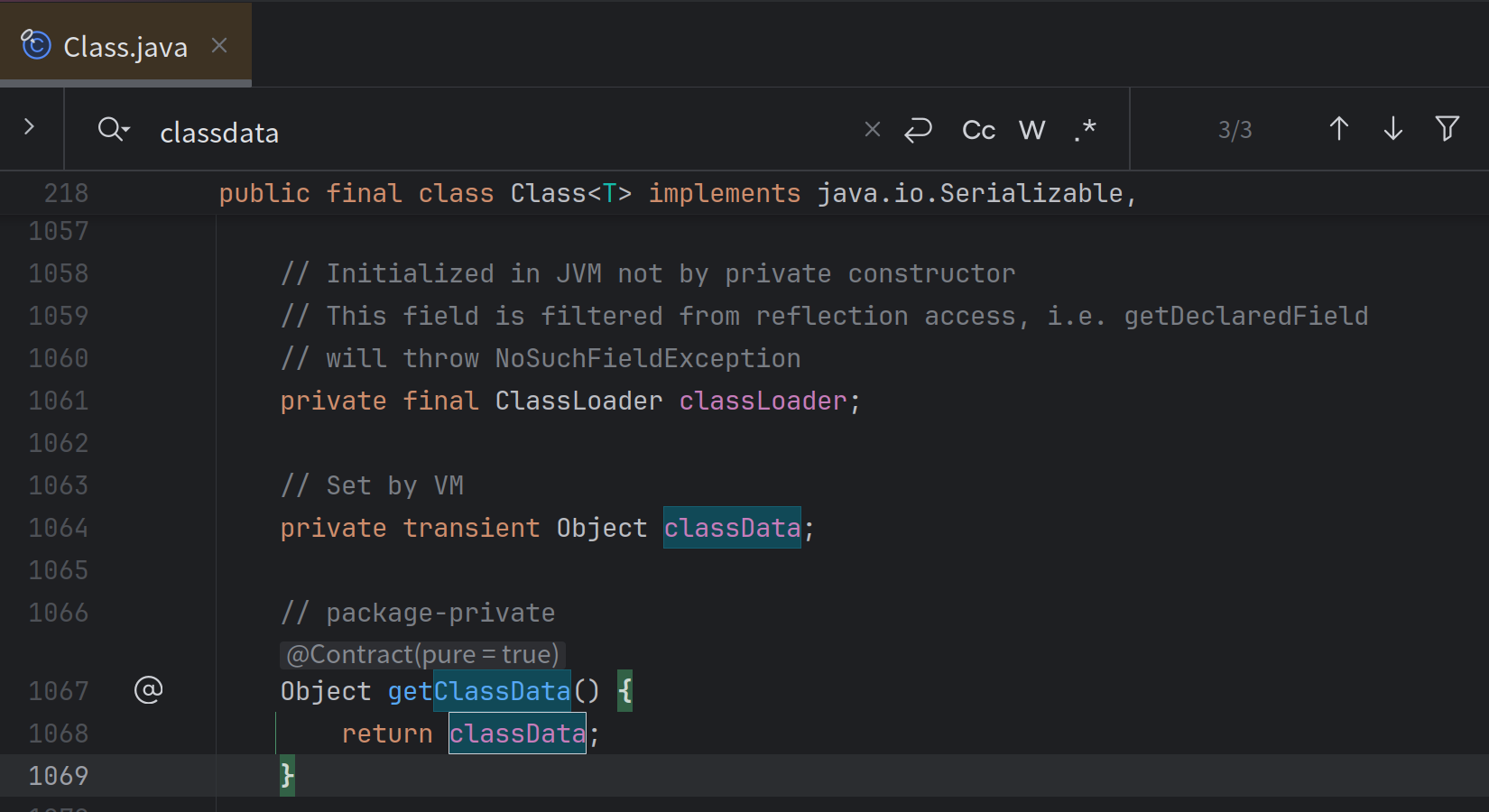Click the 3/3 match counter

point(1235,130)
